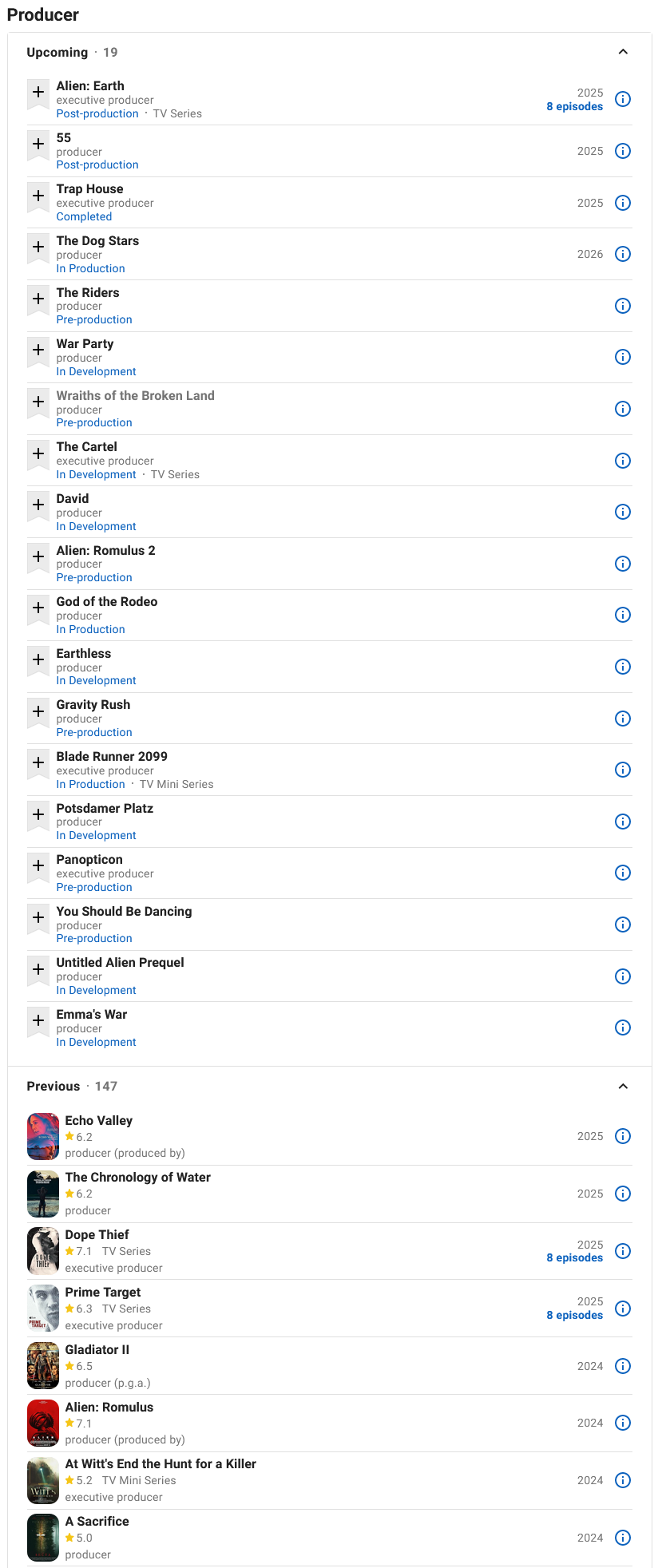Add Trap House to watchlist
This screenshot has height=1568, width=662.
(x=38, y=197)
